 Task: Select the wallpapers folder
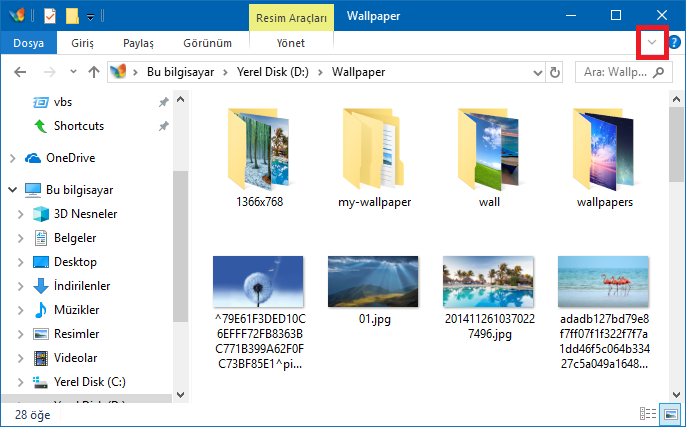coord(605,158)
